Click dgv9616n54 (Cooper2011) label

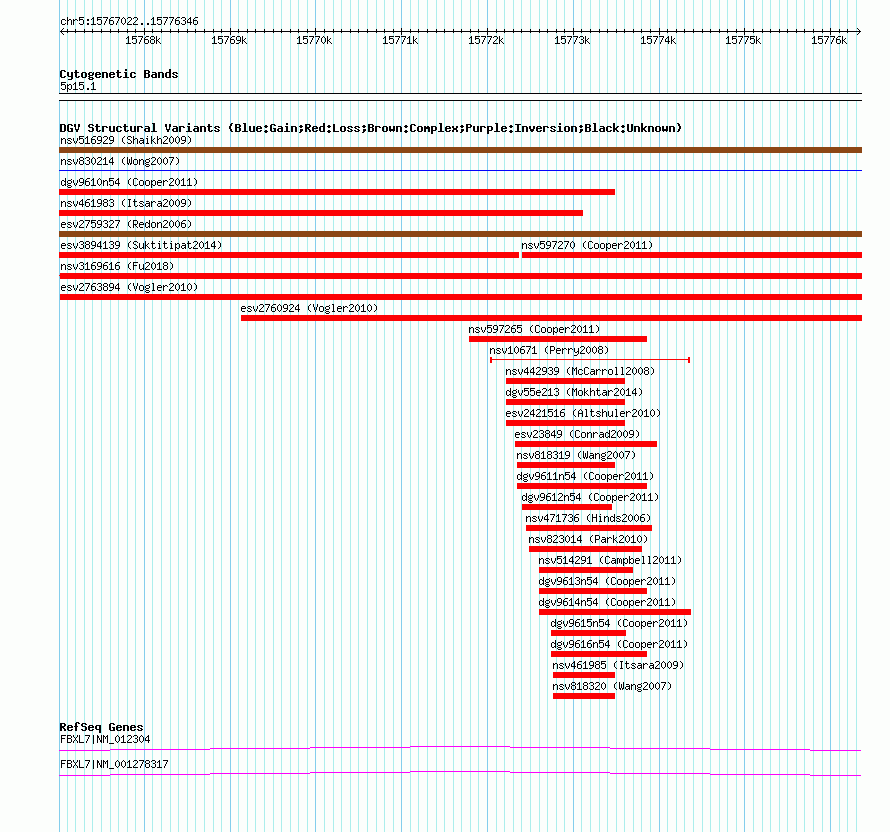(619, 644)
